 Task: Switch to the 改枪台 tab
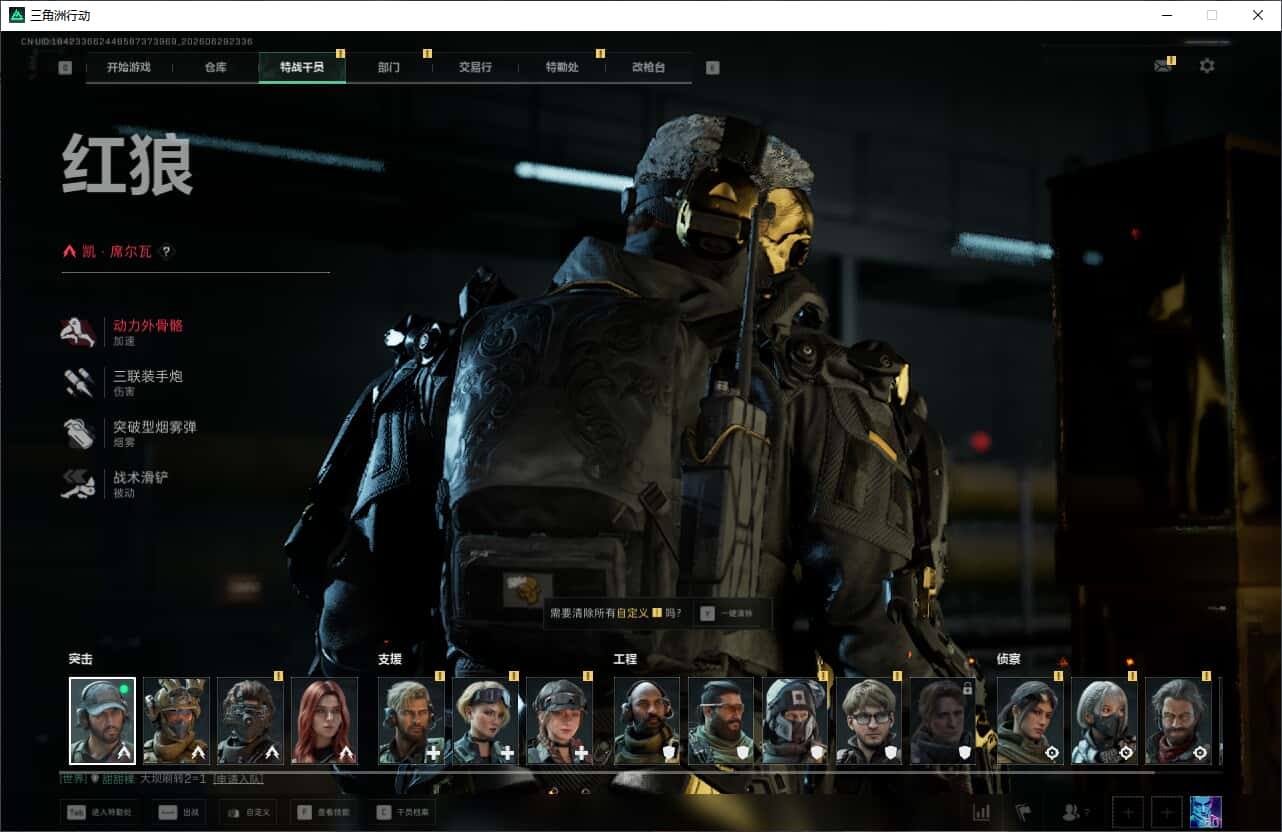(648, 68)
